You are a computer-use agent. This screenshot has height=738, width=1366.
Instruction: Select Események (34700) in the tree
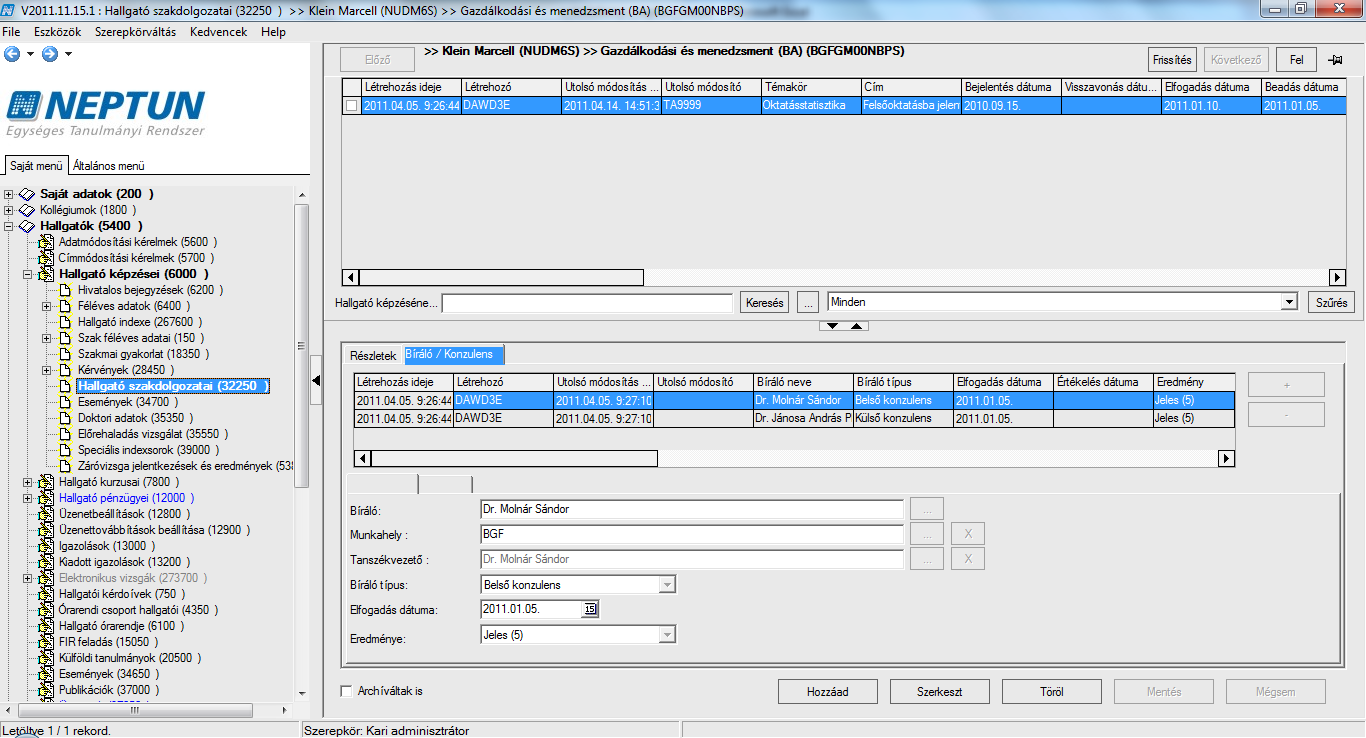(x=126, y=402)
